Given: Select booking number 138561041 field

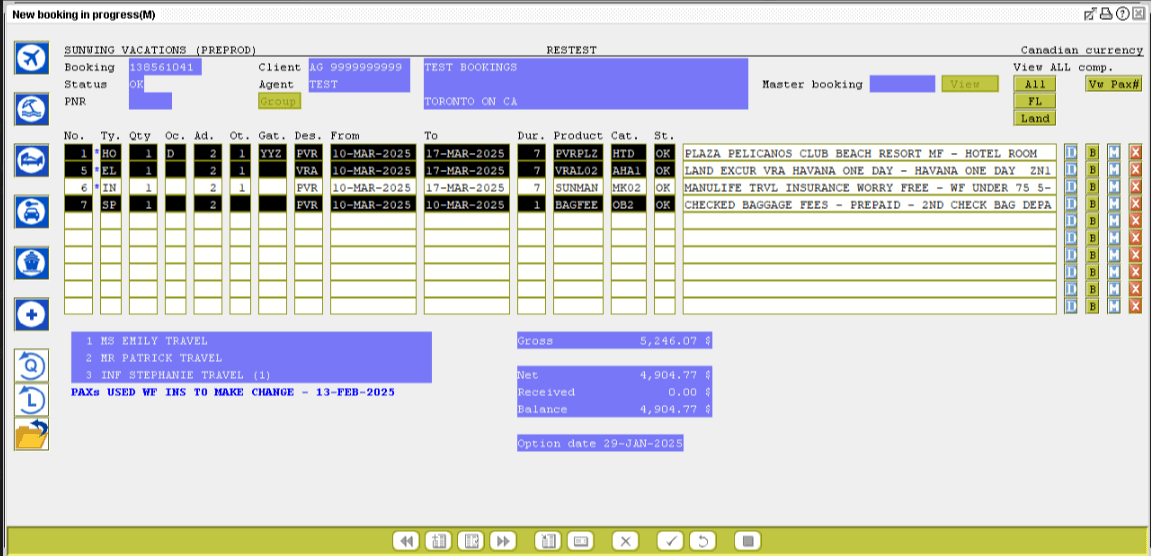Looking at the screenshot, I should tap(165, 67).
